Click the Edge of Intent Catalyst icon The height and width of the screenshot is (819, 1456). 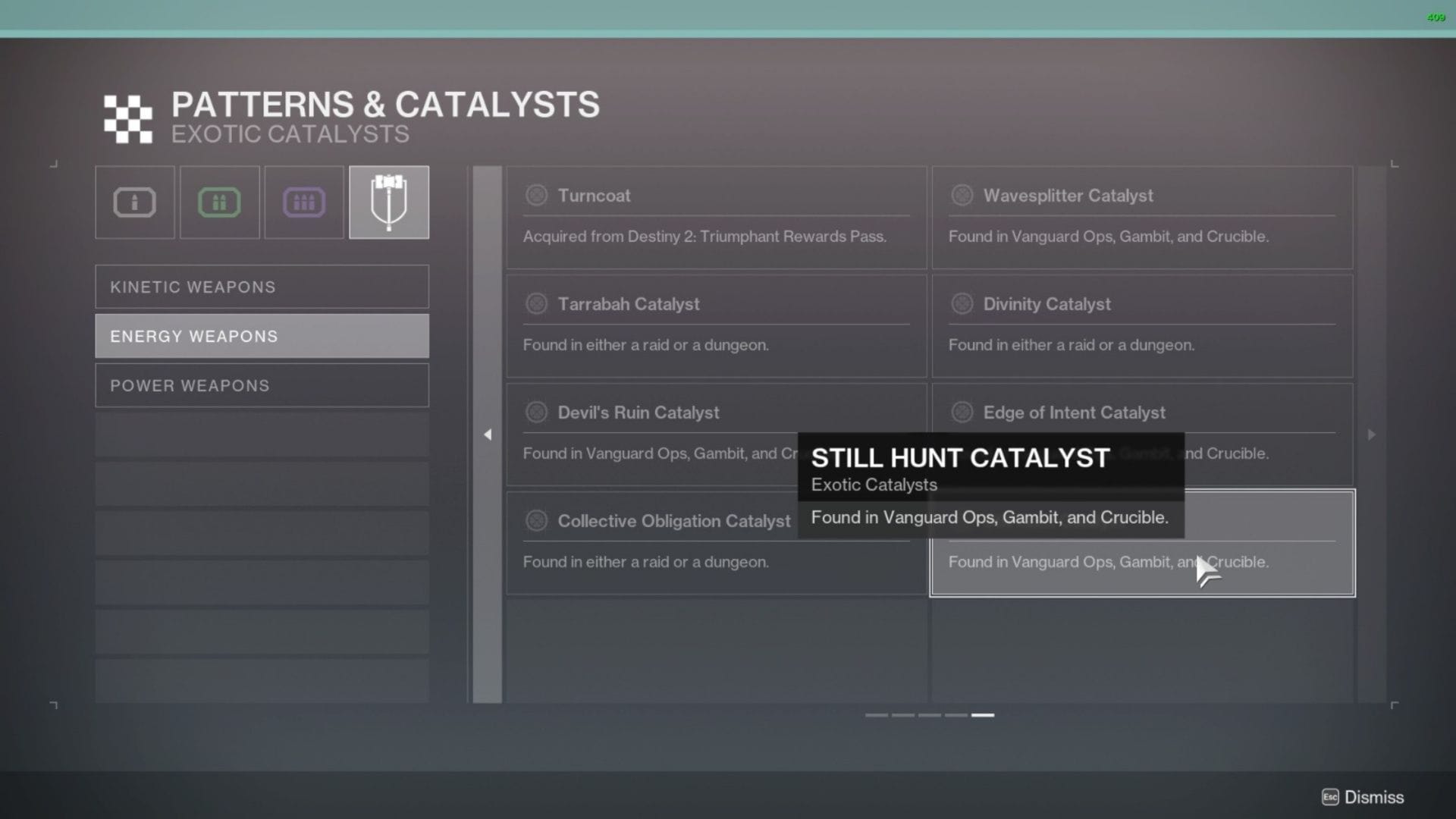coord(962,413)
